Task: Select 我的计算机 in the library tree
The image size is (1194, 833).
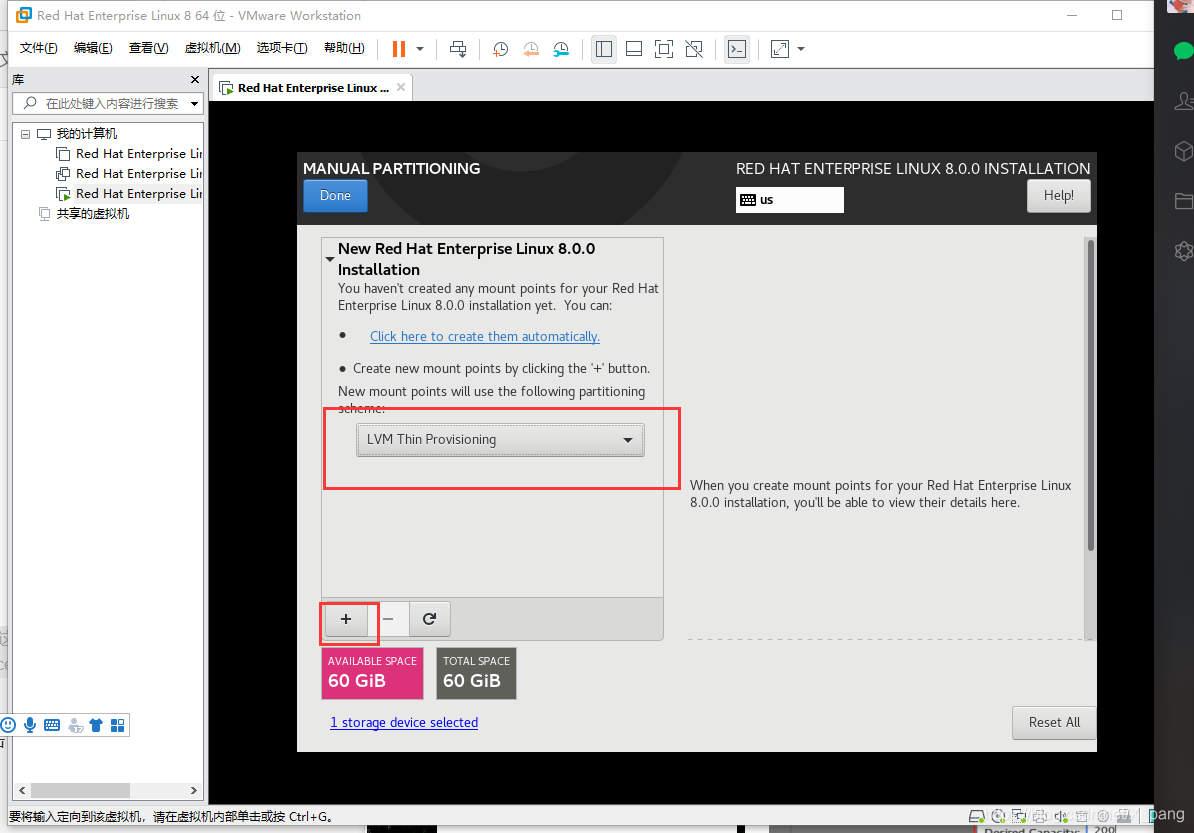Action: pyautogui.click(x=87, y=134)
